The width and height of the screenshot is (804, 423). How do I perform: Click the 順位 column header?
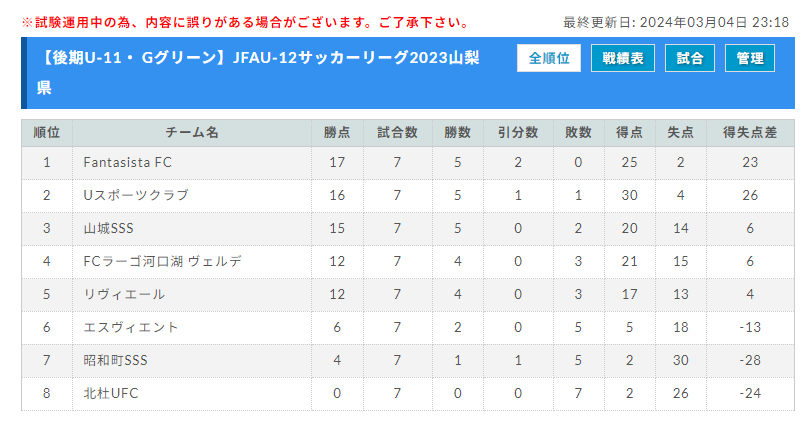pyautogui.click(x=47, y=133)
